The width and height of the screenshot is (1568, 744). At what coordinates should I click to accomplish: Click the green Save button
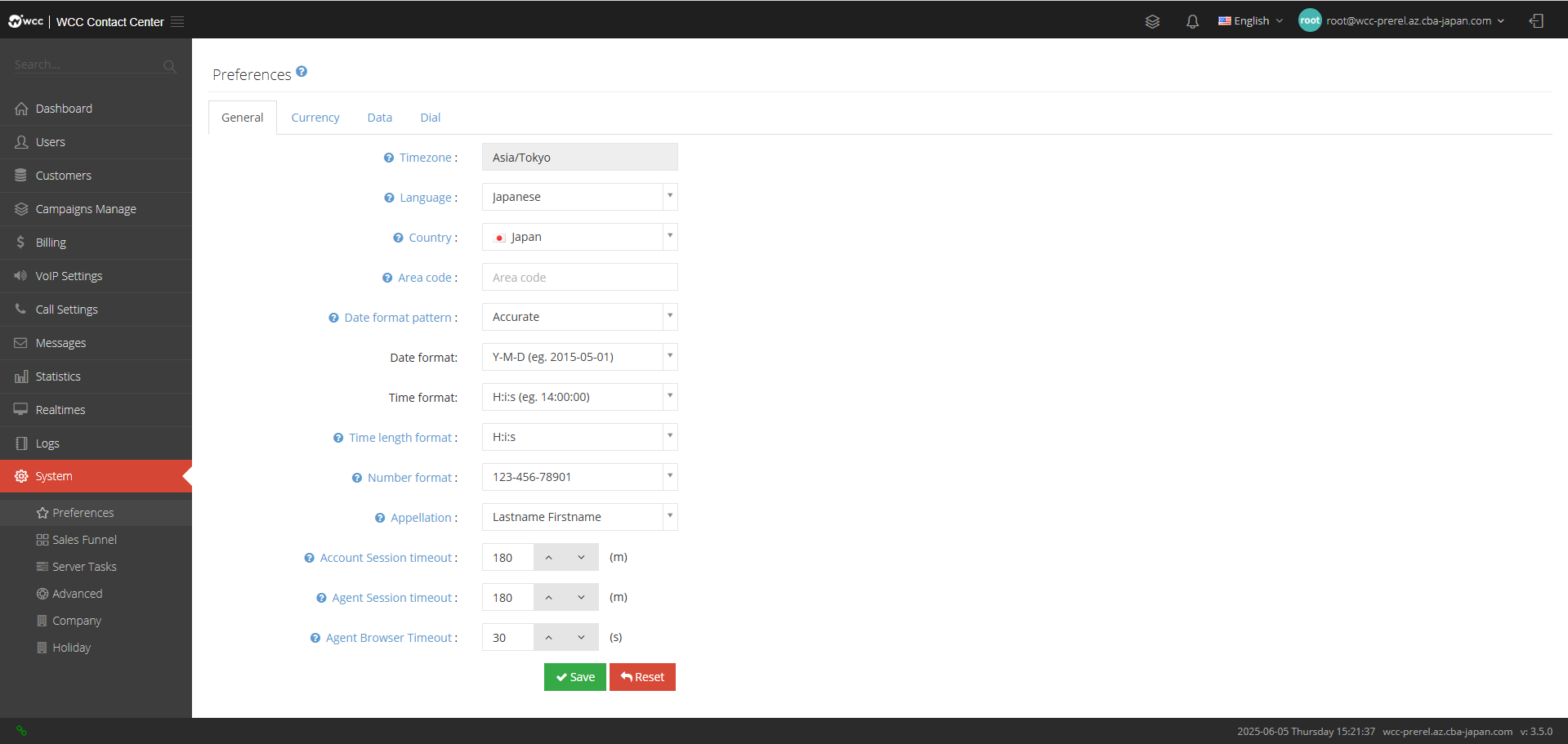575,677
